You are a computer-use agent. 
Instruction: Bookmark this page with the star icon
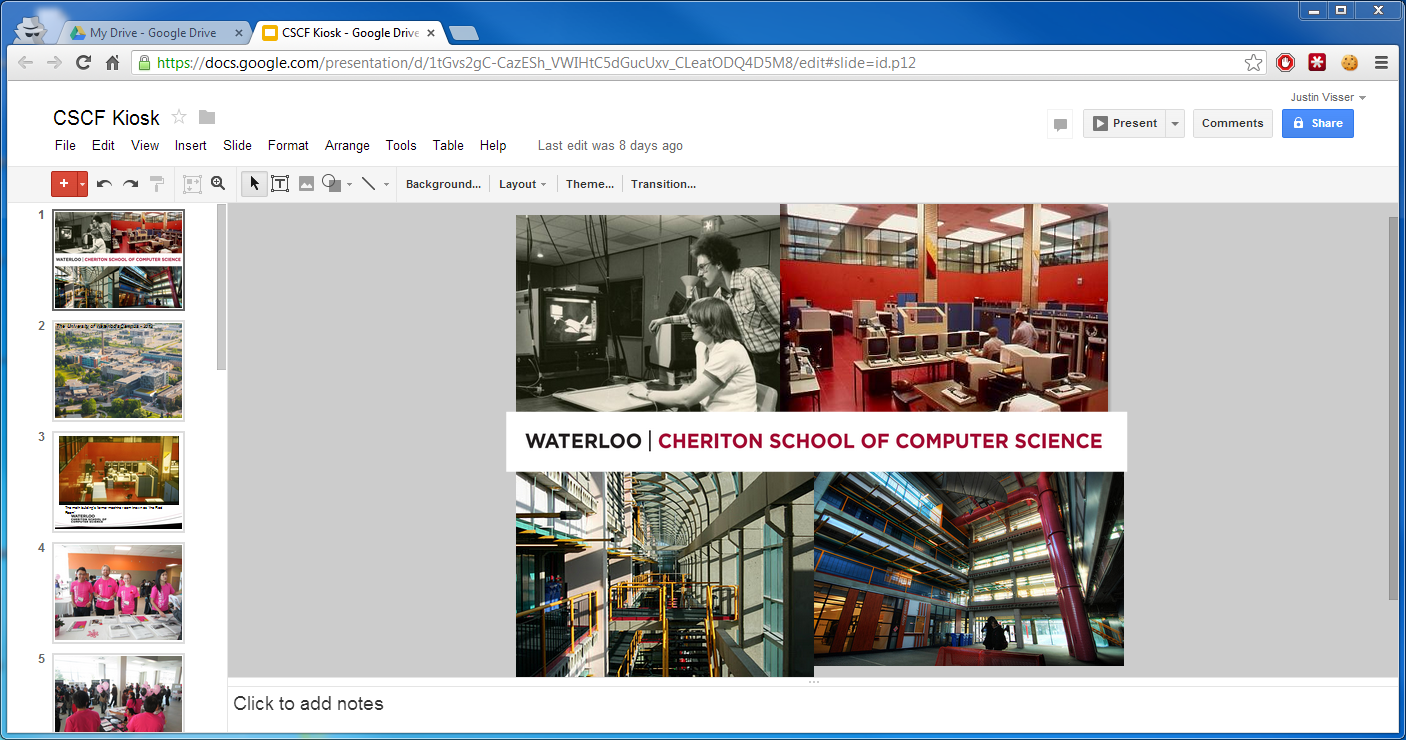click(x=1253, y=63)
